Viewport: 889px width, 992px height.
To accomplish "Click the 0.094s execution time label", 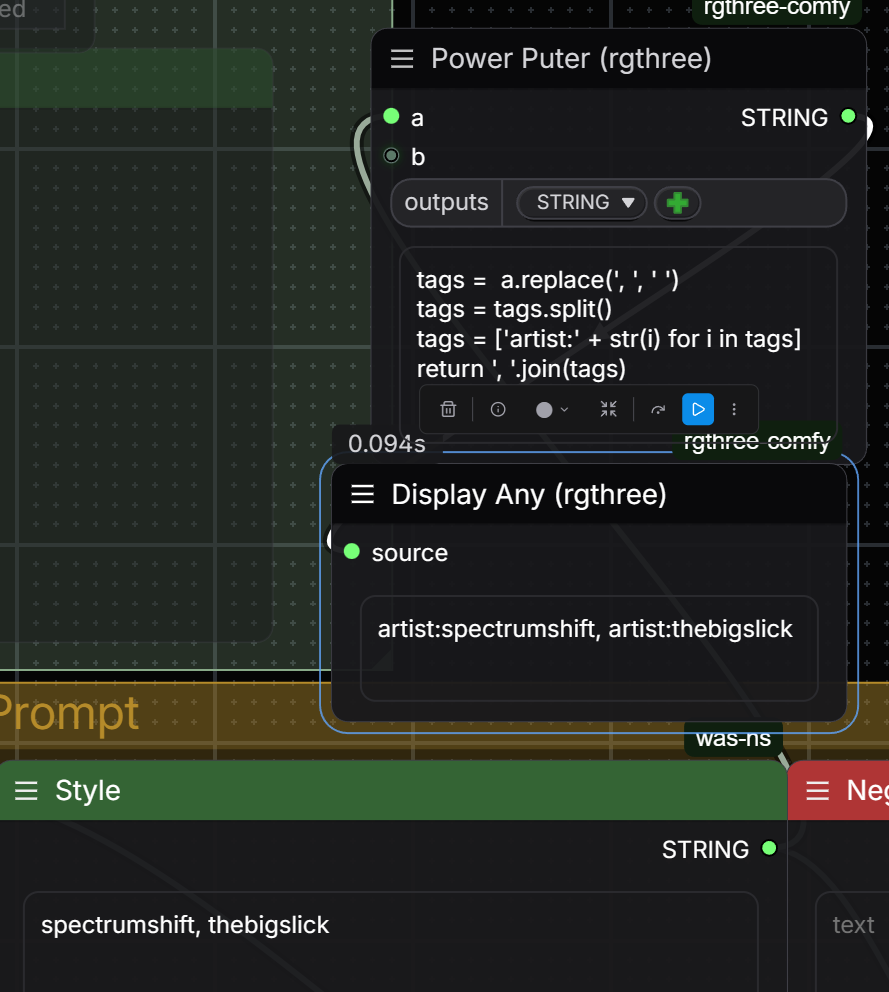I will point(387,443).
